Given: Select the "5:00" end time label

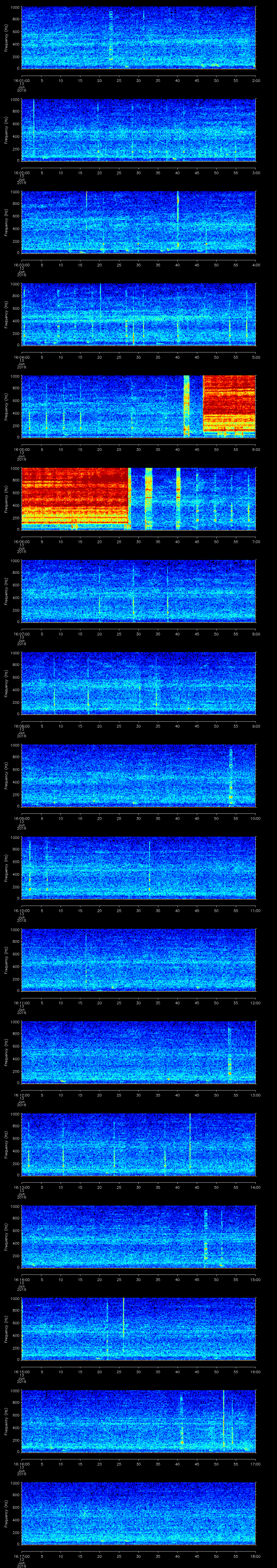Looking at the screenshot, I should click(x=256, y=357).
